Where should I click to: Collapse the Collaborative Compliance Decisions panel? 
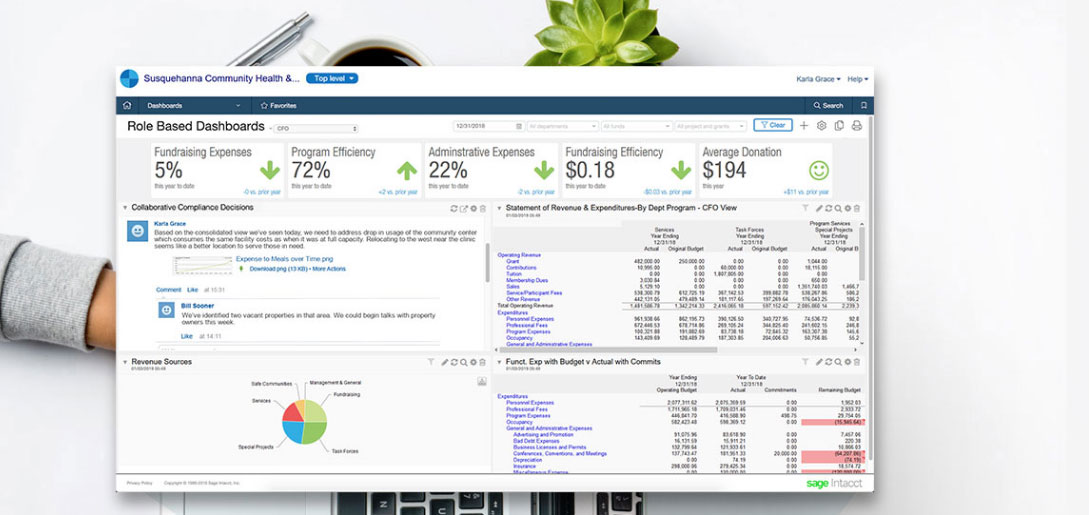125,208
